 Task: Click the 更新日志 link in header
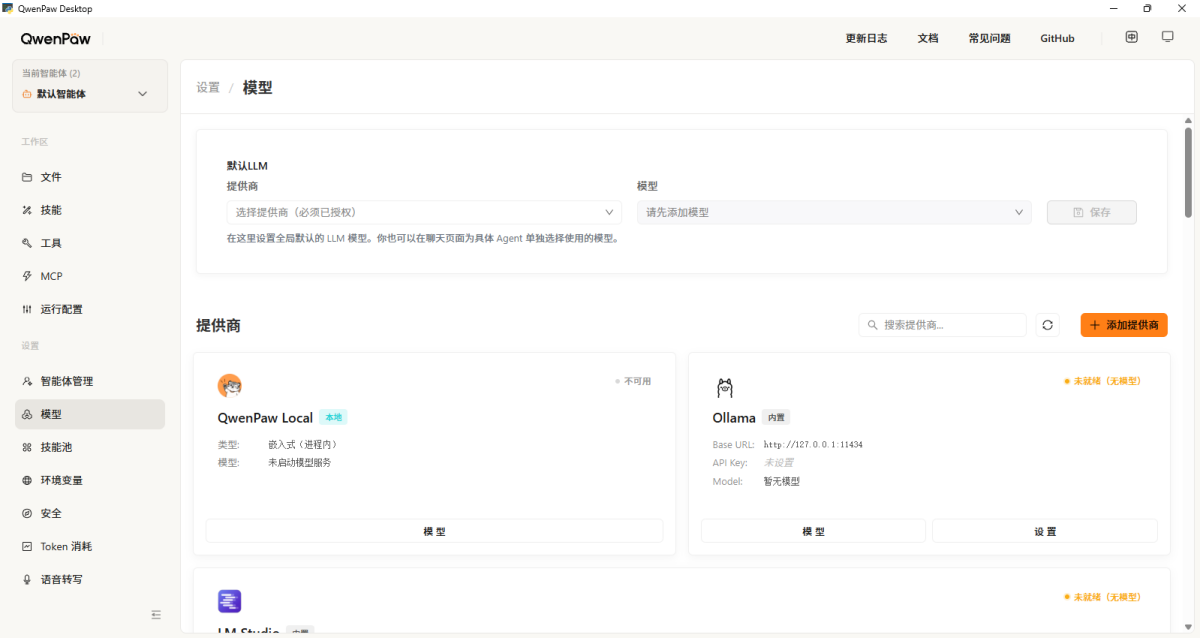click(x=866, y=38)
